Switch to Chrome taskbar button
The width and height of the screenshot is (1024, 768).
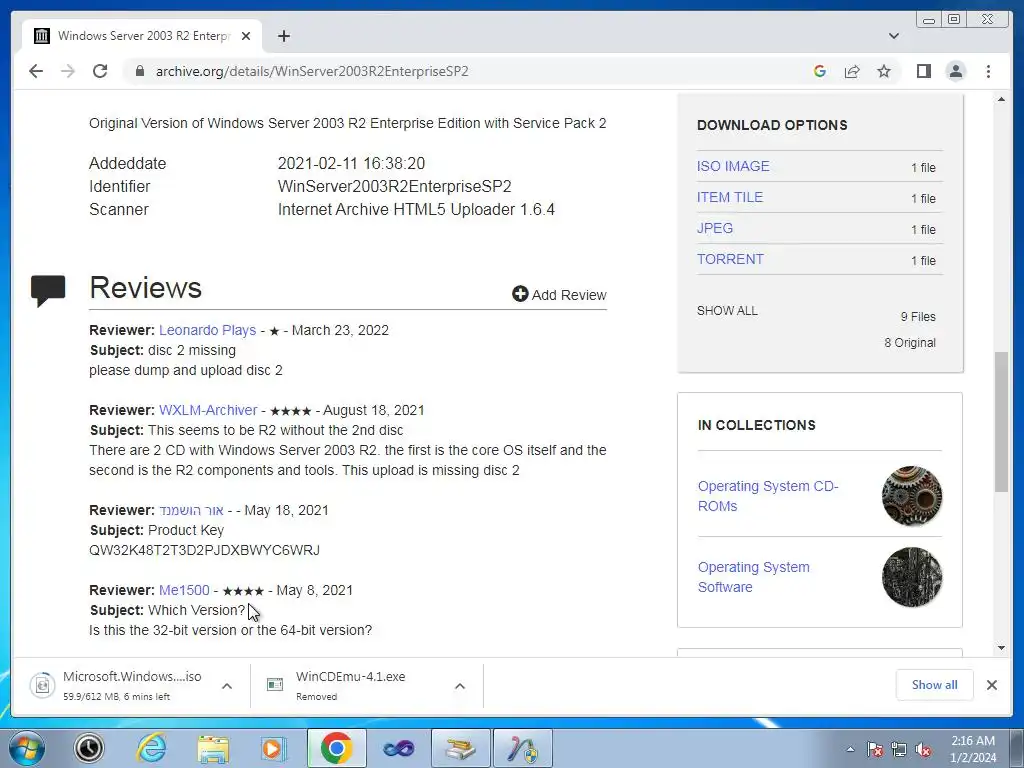[x=336, y=748]
